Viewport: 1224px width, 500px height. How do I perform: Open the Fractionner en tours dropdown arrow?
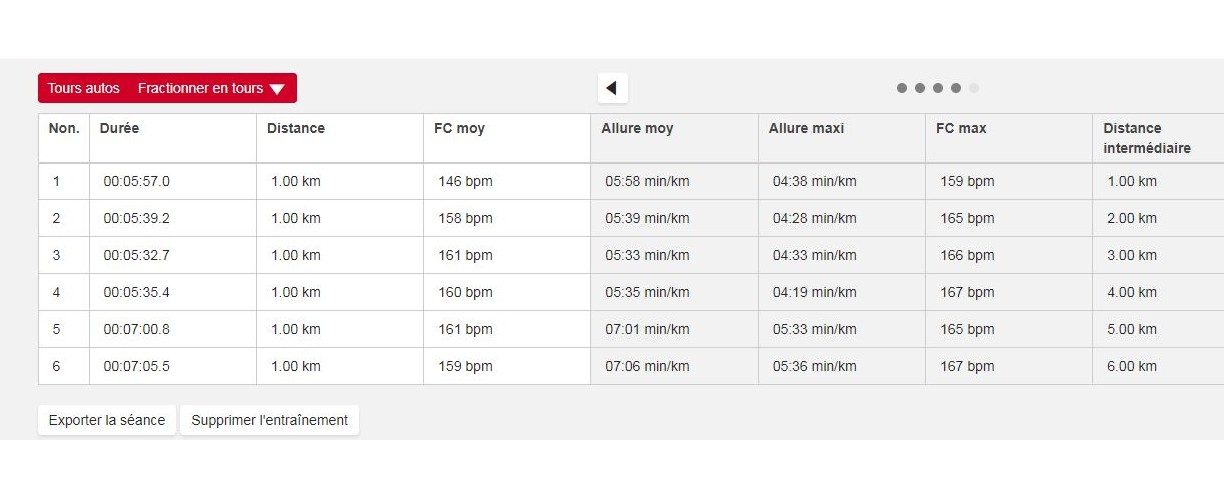pyautogui.click(x=277, y=89)
